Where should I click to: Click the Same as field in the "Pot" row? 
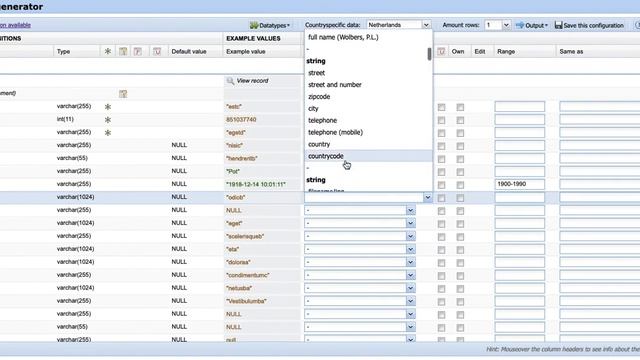[x=600, y=171]
